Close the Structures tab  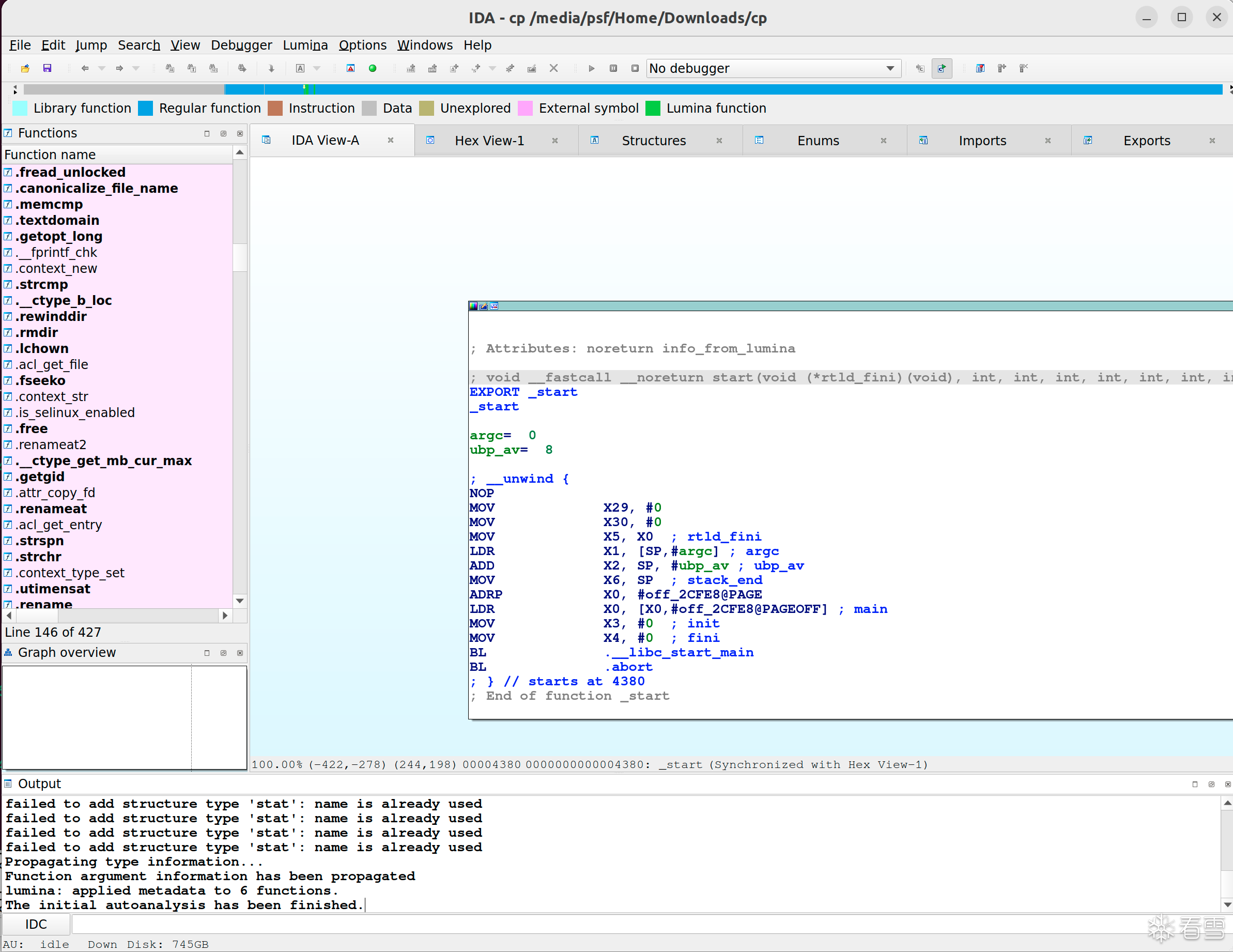719,141
